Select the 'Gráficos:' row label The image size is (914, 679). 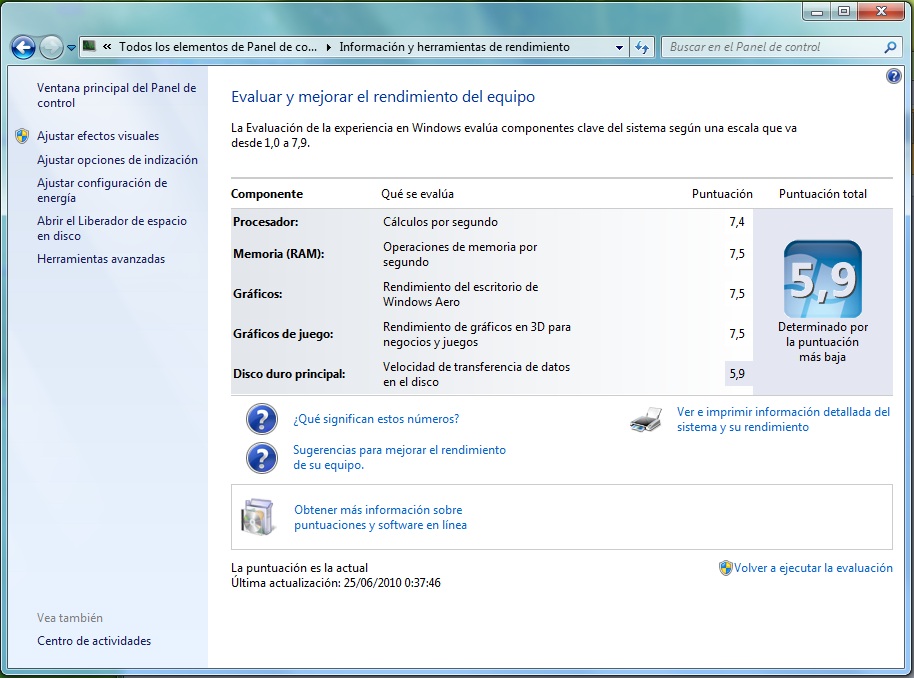point(258,294)
